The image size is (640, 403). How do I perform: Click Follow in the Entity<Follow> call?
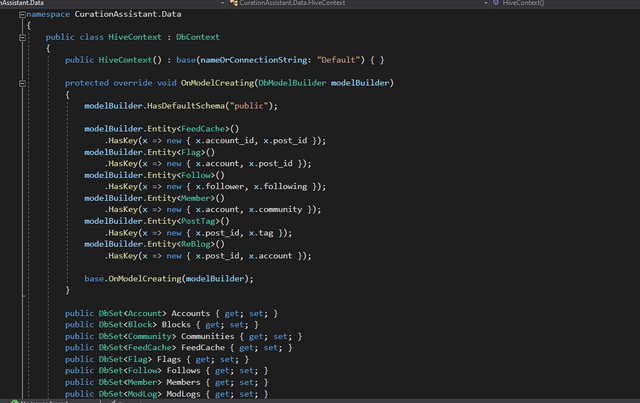[196, 175]
